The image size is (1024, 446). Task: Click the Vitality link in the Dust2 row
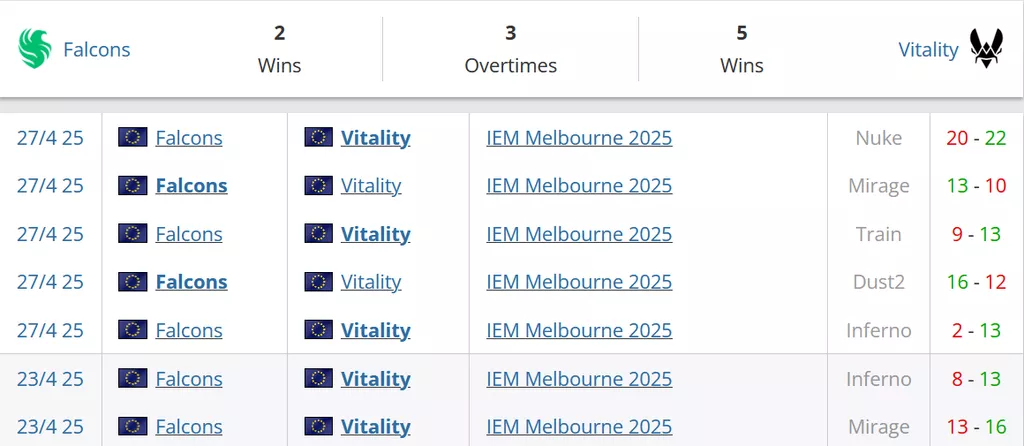pos(371,282)
